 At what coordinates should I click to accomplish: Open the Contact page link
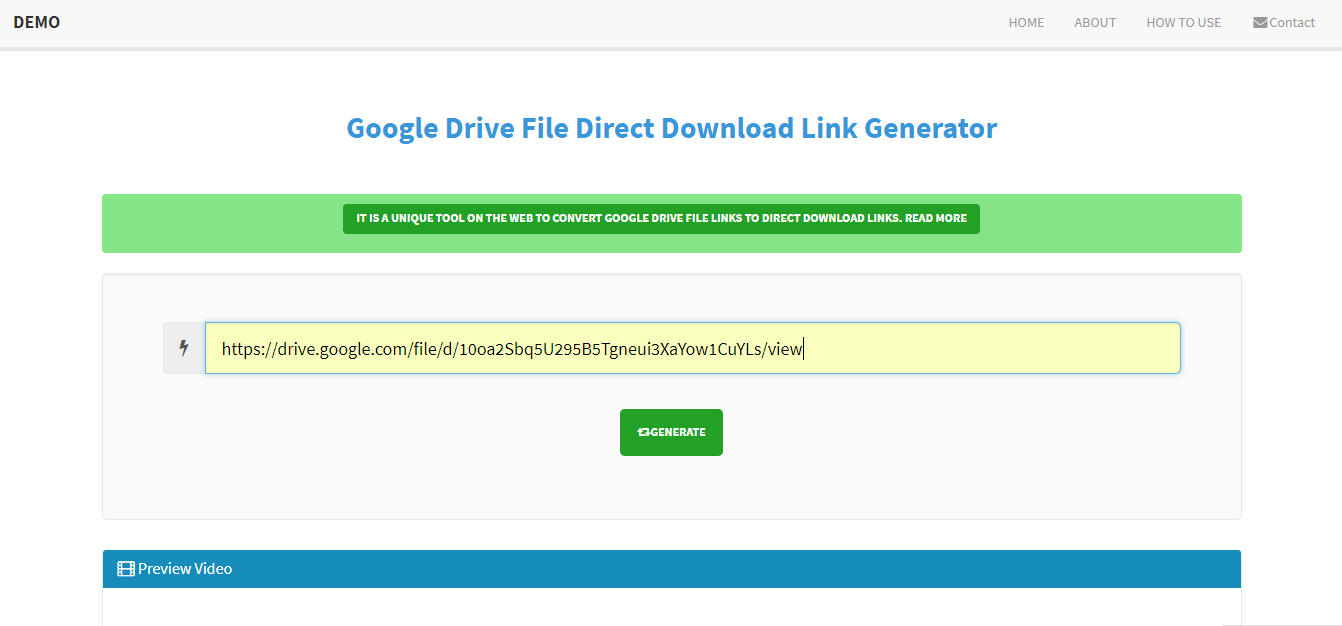[1284, 22]
